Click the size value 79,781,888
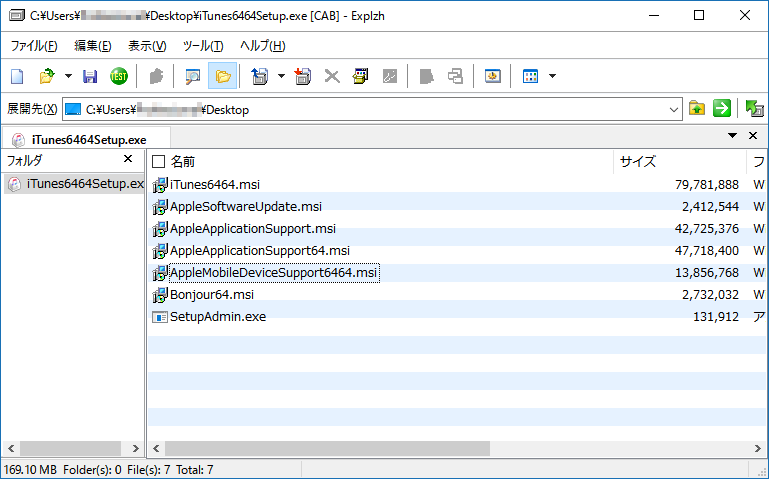Viewport: 769px width, 479px height. (x=707, y=184)
